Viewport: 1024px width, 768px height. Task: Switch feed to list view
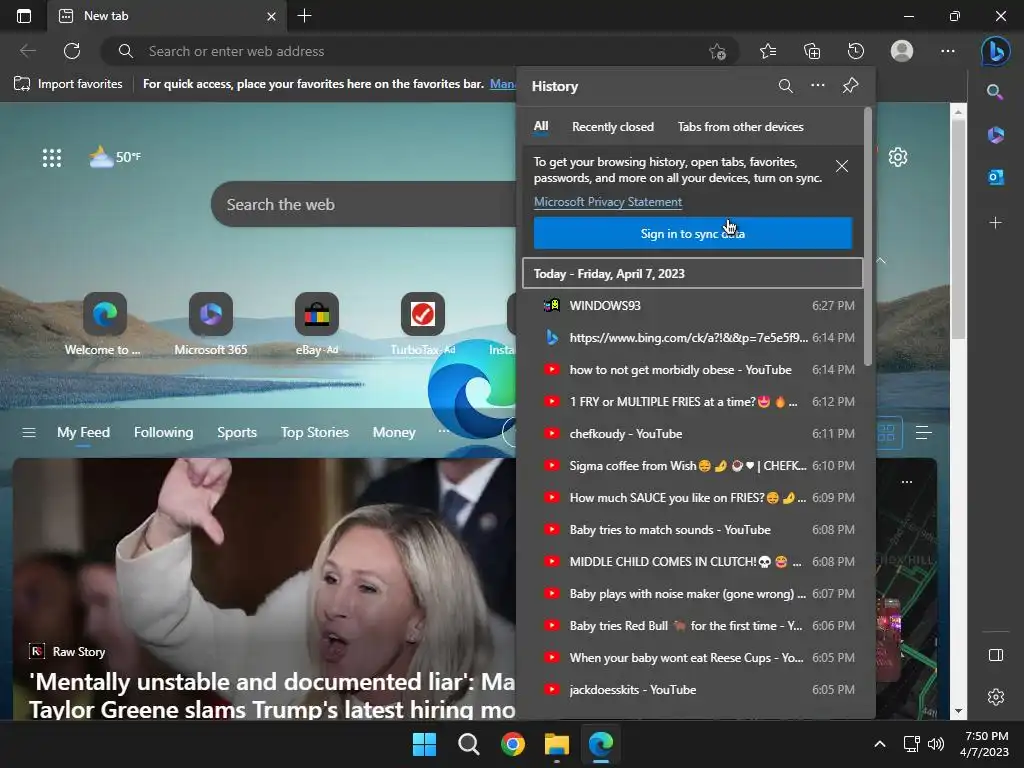pos(923,432)
